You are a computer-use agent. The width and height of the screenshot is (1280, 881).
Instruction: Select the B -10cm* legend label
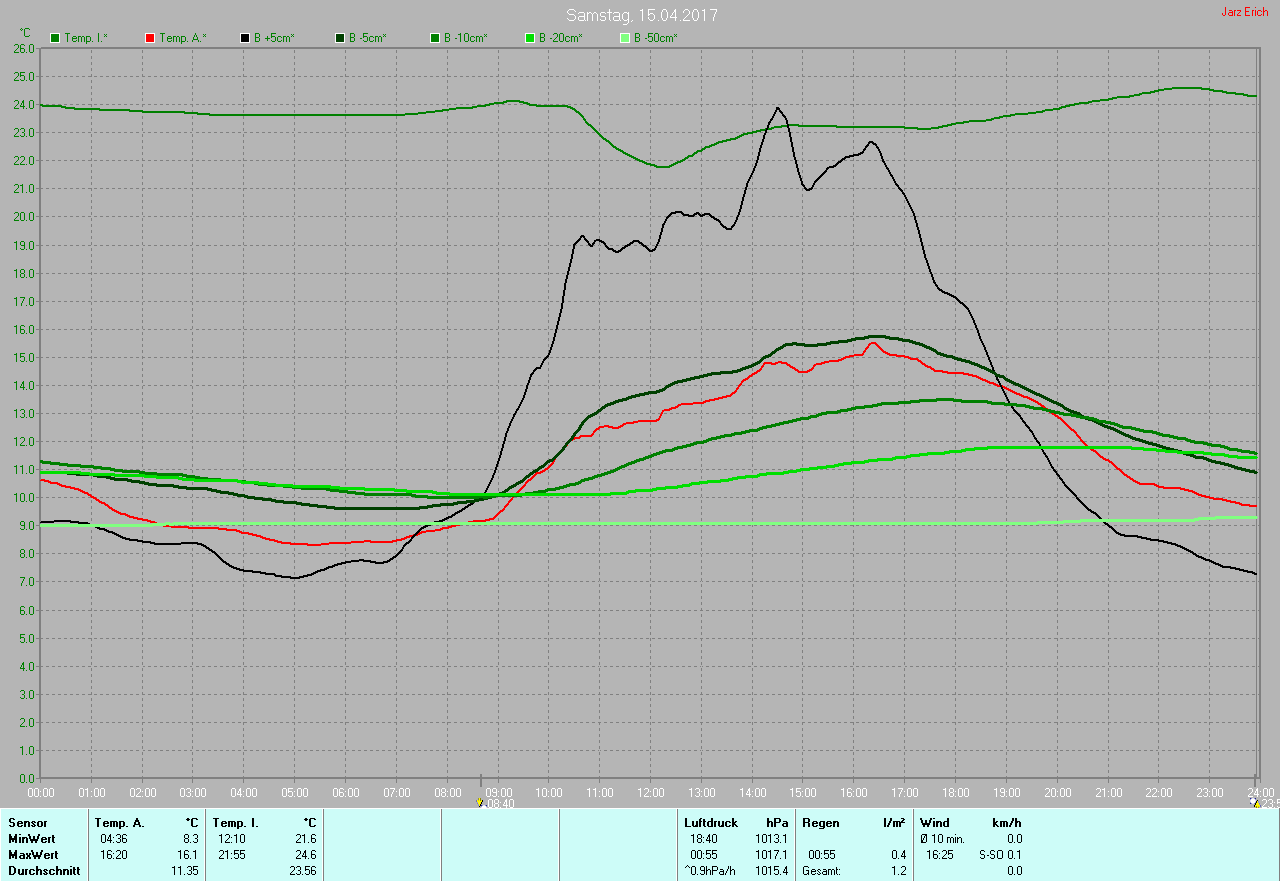[x=466, y=38]
